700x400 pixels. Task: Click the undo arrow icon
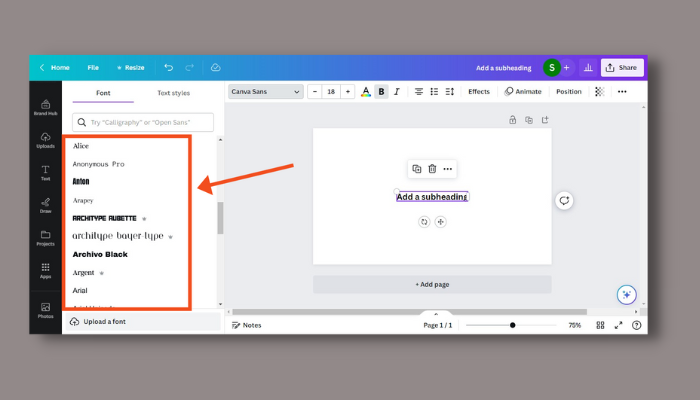(x=168, y=67)
